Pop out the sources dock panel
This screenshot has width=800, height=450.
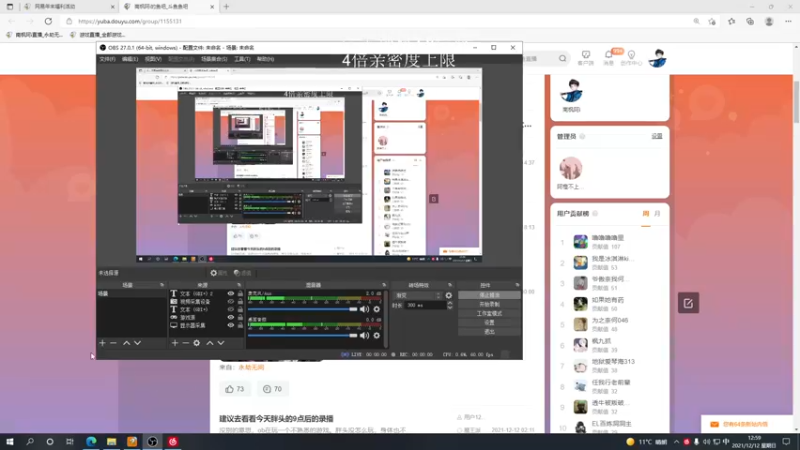pos(239,285)
